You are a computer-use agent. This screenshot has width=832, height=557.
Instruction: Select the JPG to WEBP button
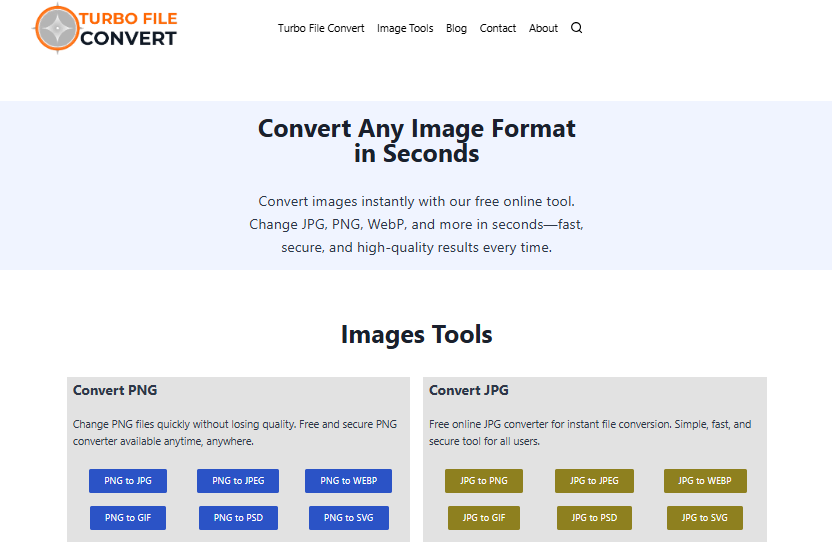705,481
